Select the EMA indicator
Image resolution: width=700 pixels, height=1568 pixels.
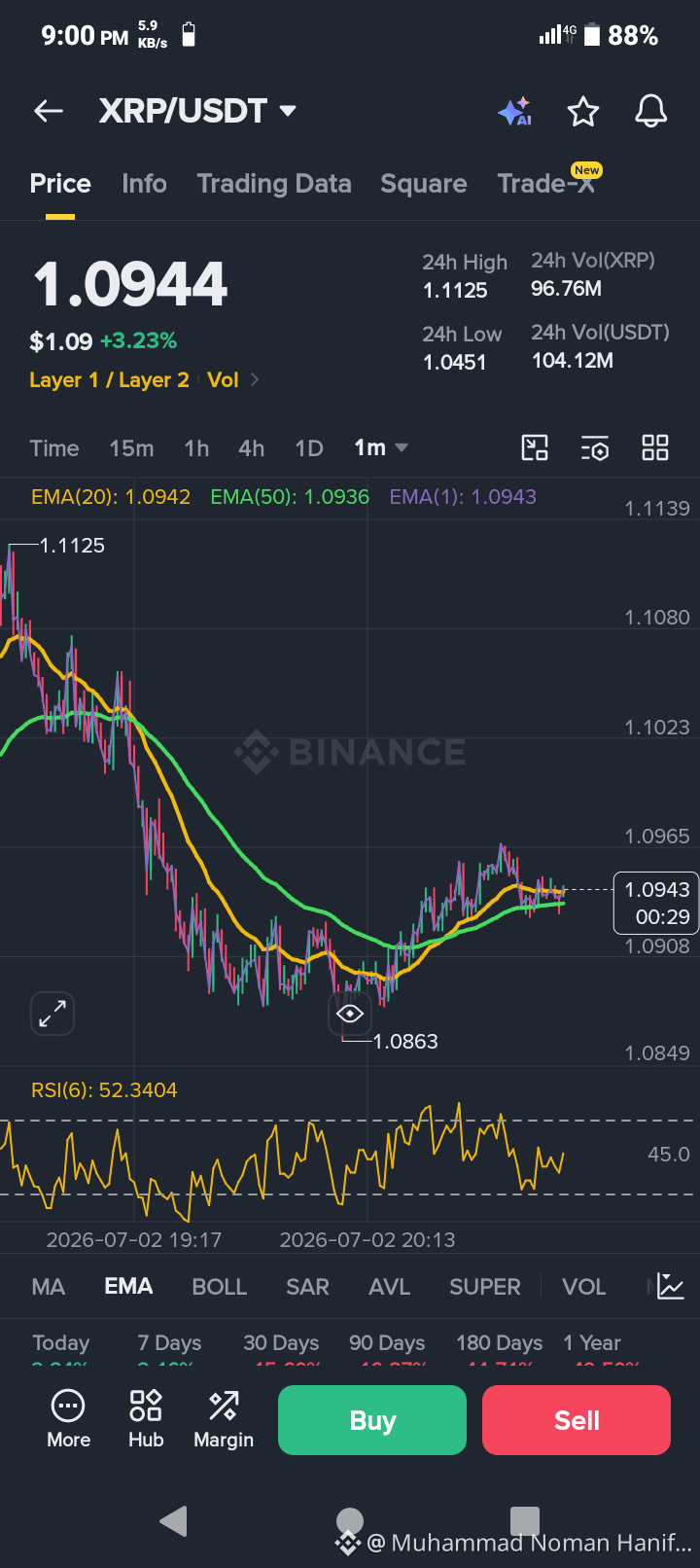(x=128, y=1287)
